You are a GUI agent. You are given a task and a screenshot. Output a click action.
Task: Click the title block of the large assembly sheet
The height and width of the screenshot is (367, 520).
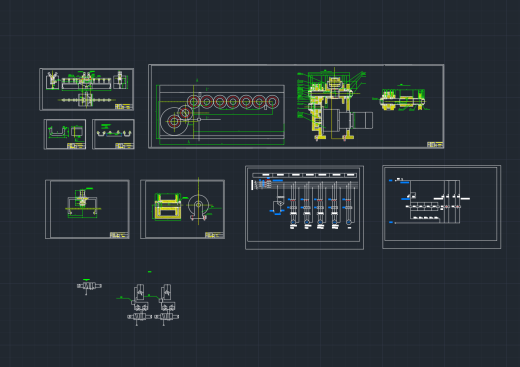[x=435, y=144]
